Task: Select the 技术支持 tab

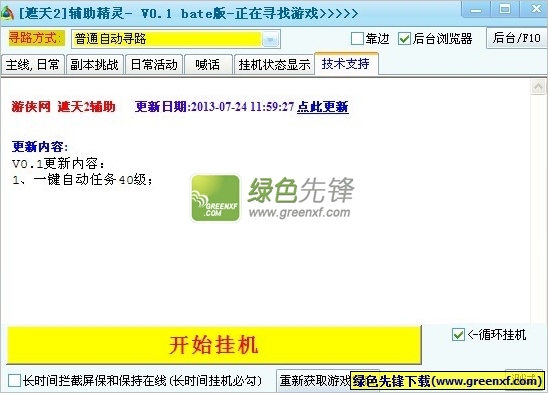Action: (x=346, y=64)
